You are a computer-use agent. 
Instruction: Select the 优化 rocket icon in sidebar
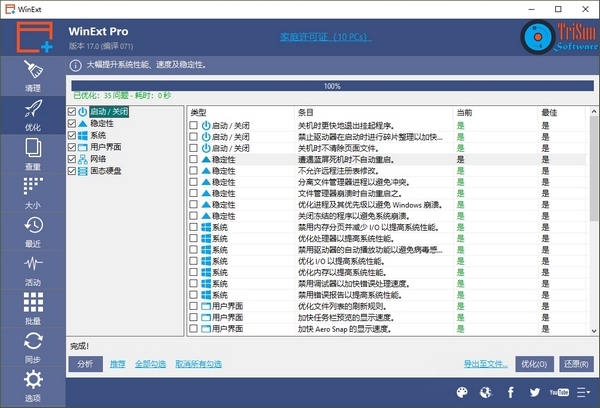[x=33, y=108]
